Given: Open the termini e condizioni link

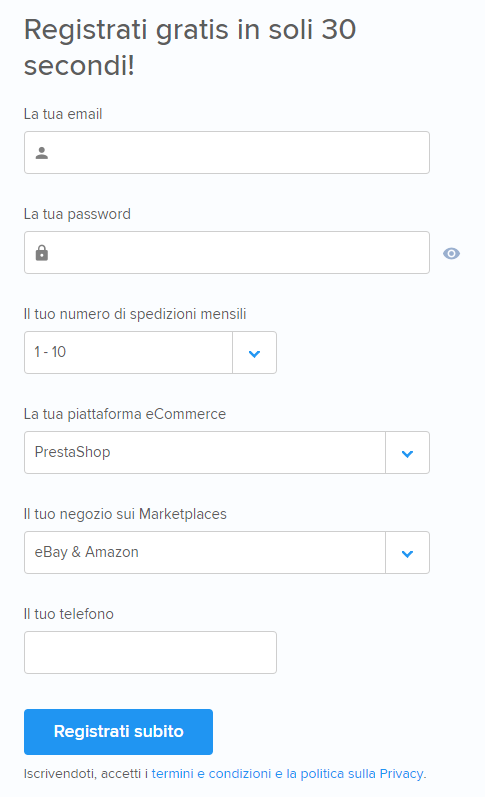Looking at the screenshot, I should coord(211,774).
